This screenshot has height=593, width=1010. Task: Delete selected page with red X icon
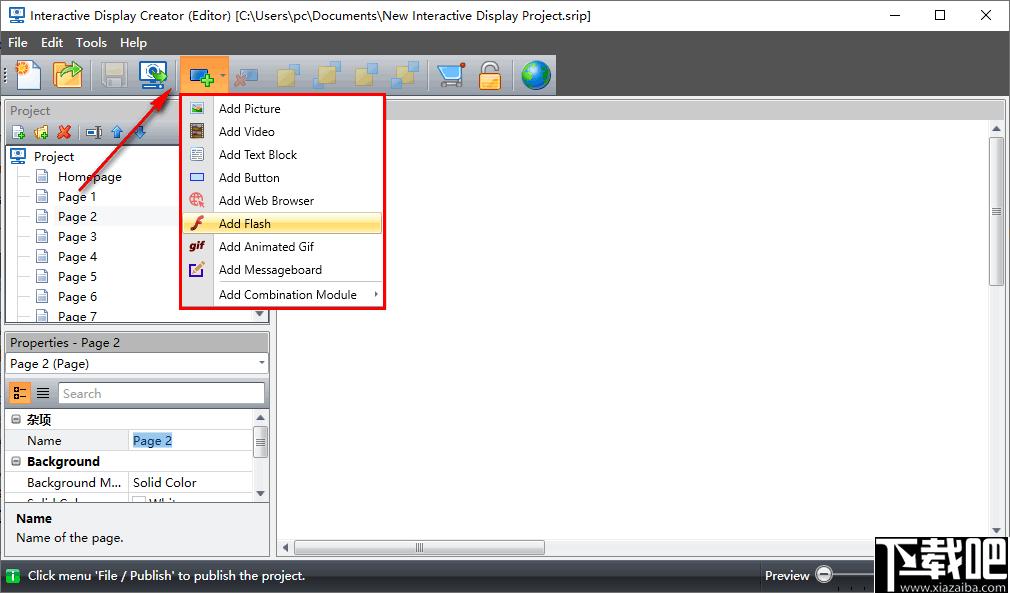[x=63, y=133]
